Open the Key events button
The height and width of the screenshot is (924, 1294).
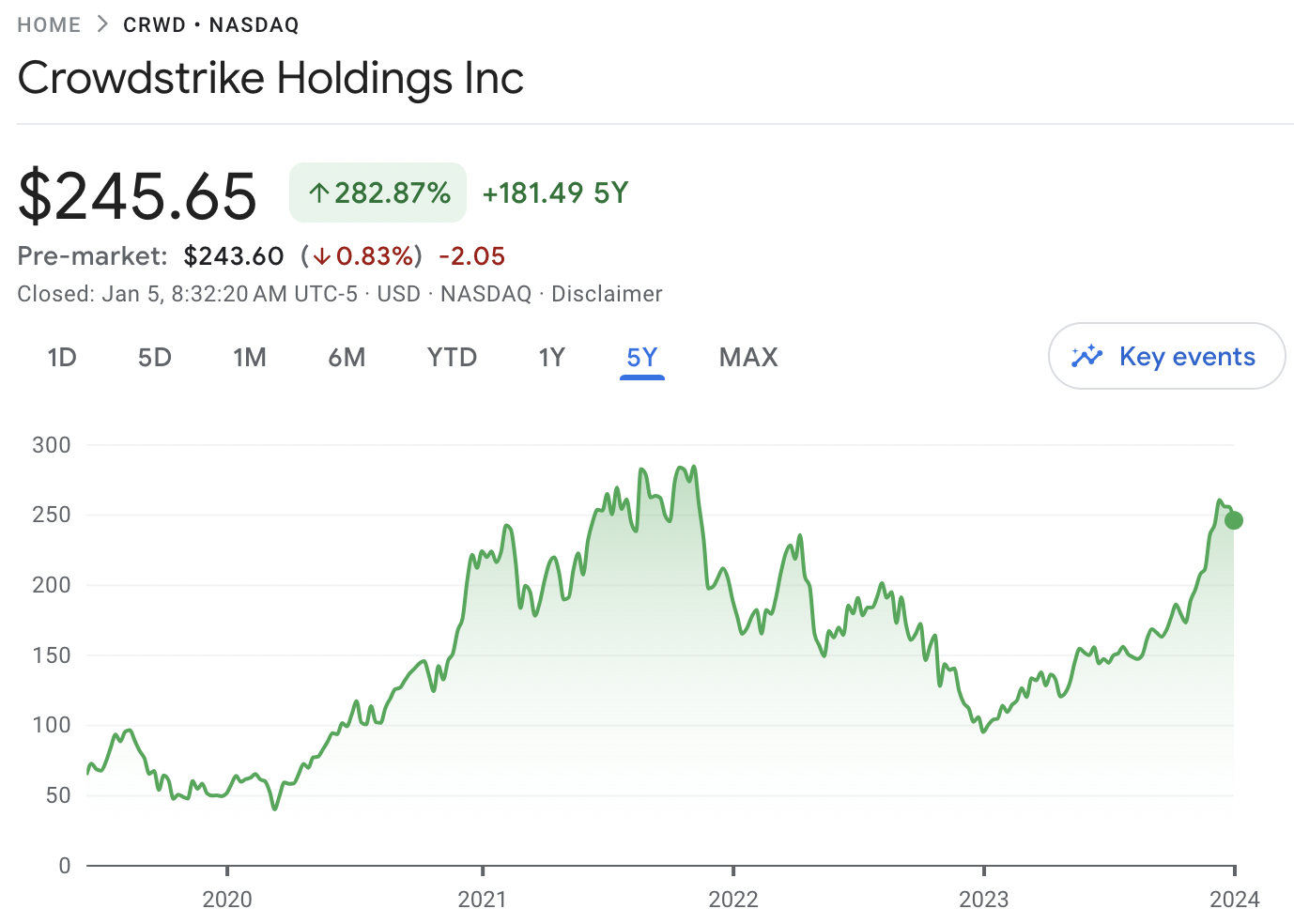pos(1166,356)
